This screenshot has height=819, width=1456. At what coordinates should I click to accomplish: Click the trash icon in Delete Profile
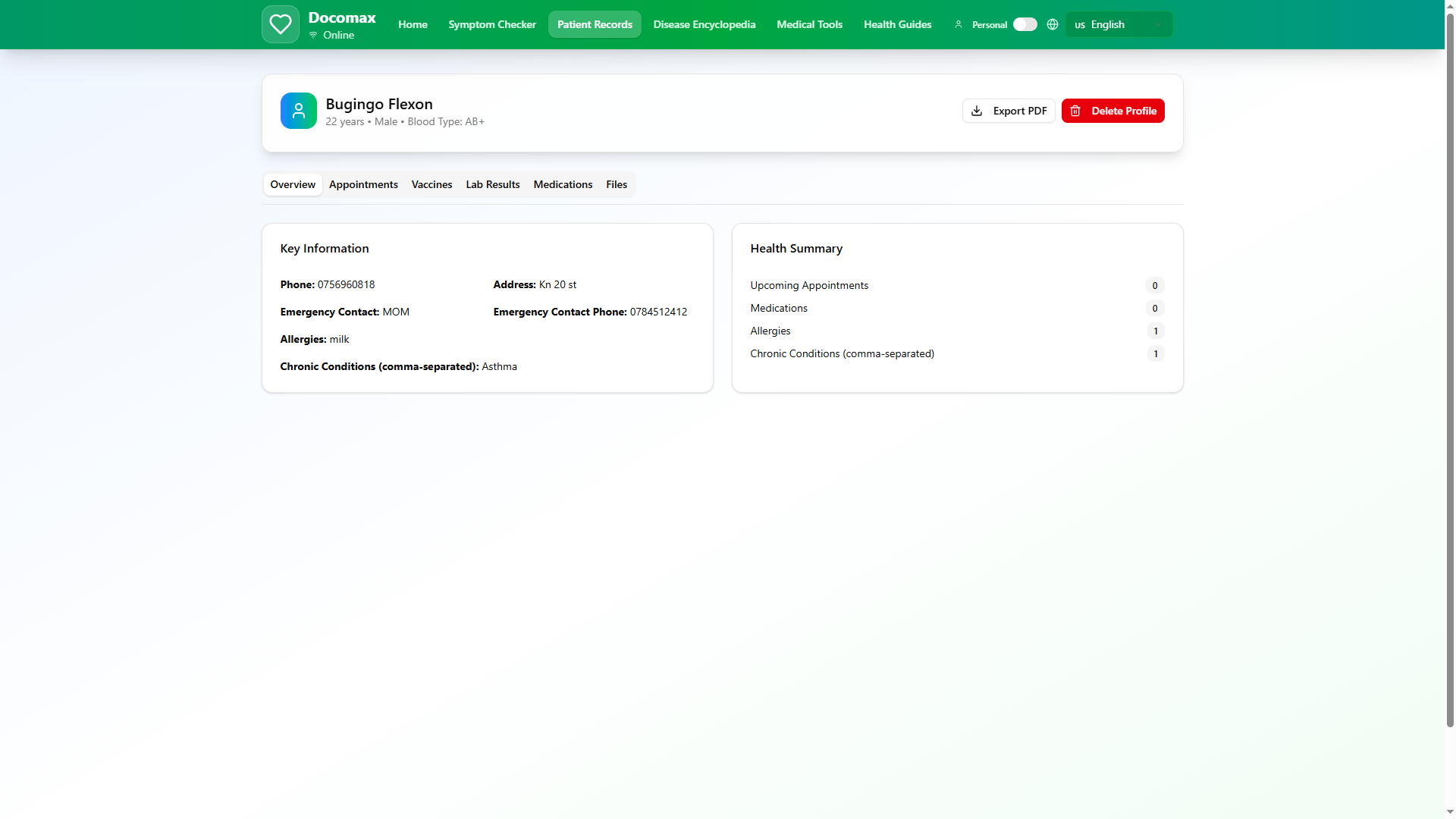pos(1075,111)
